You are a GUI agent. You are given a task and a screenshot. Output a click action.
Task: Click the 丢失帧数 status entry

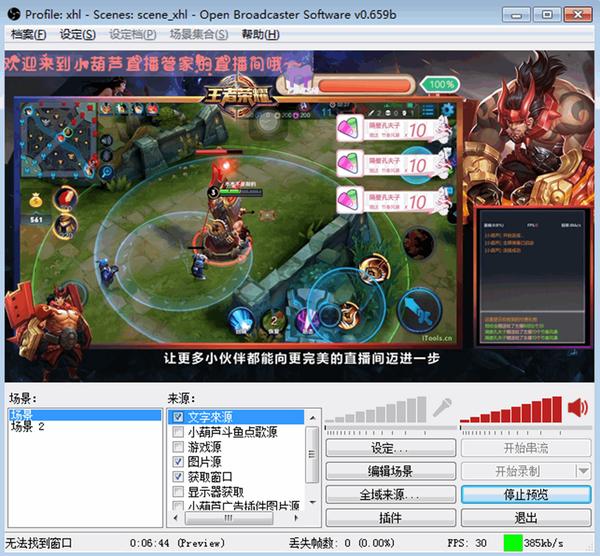point(341,543)
